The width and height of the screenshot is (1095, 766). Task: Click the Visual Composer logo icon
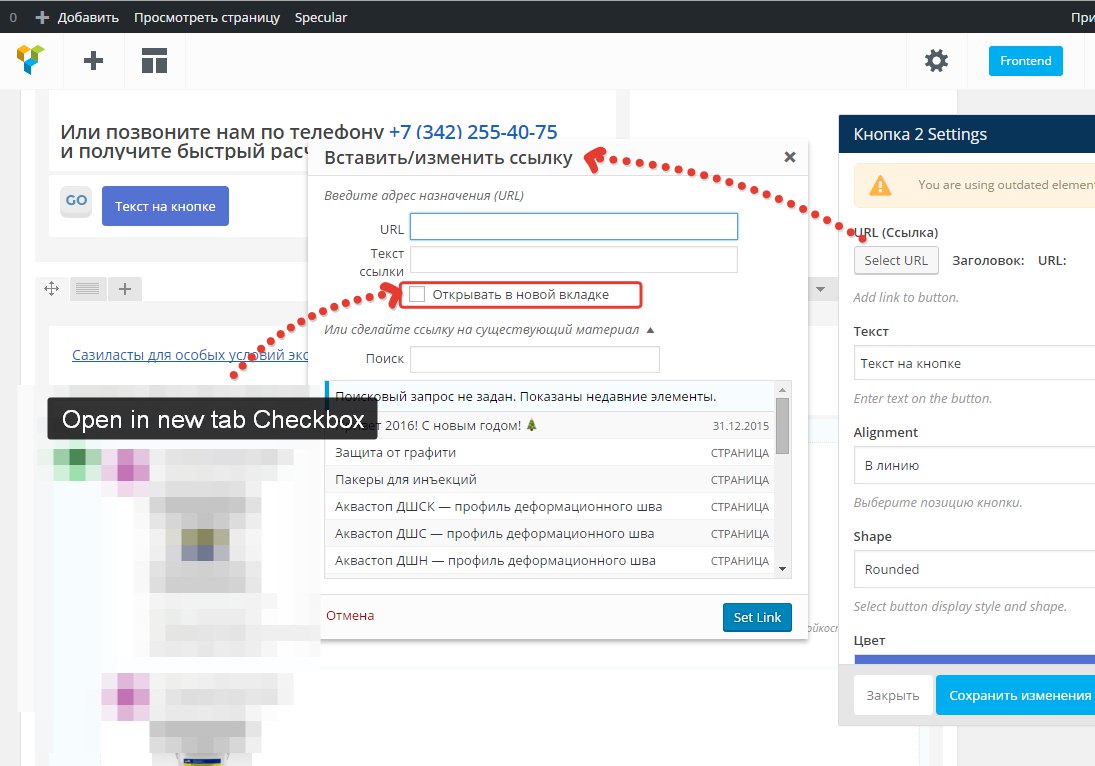point(30,59)
